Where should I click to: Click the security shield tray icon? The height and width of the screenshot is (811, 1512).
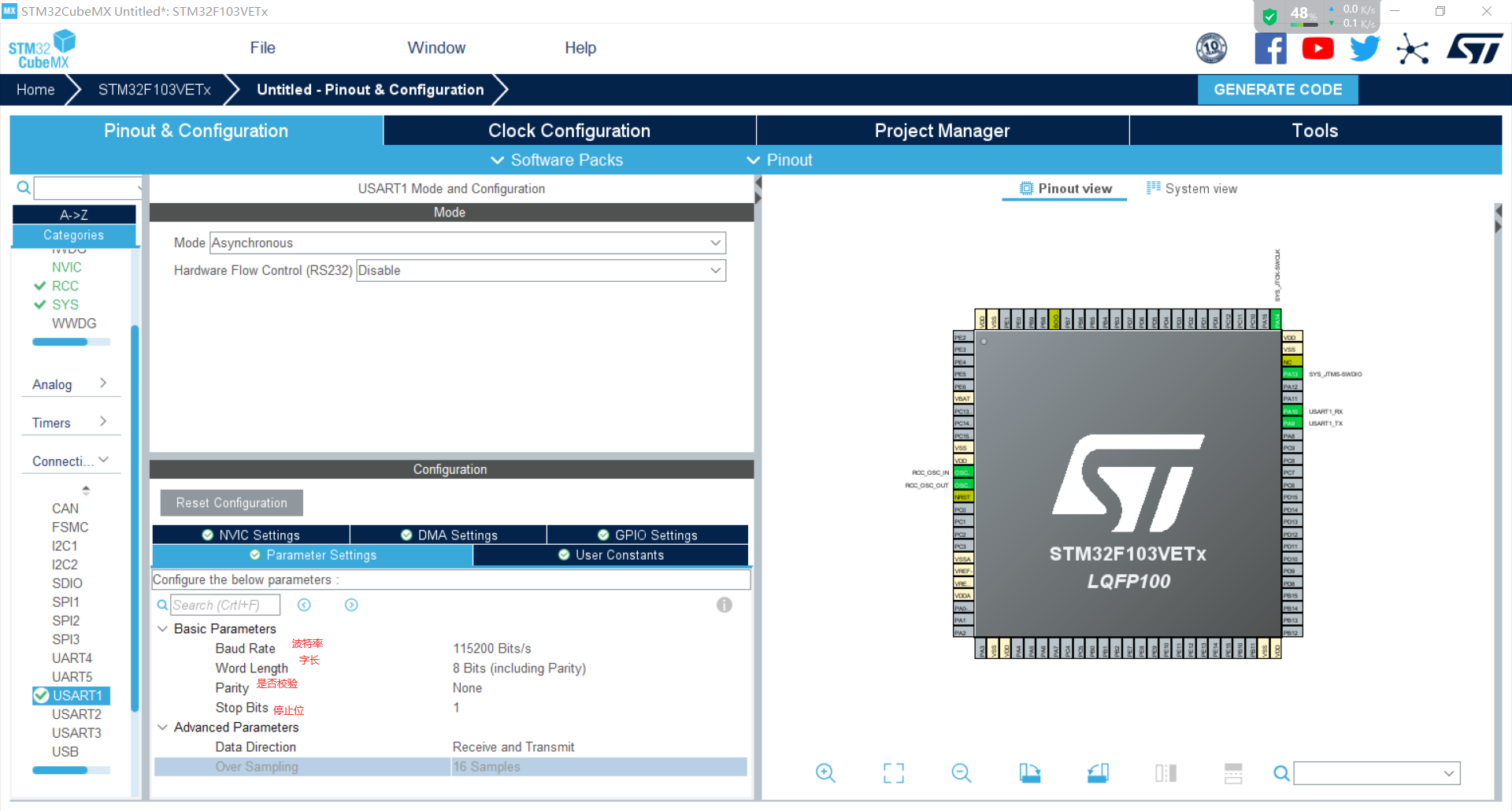1269,17
